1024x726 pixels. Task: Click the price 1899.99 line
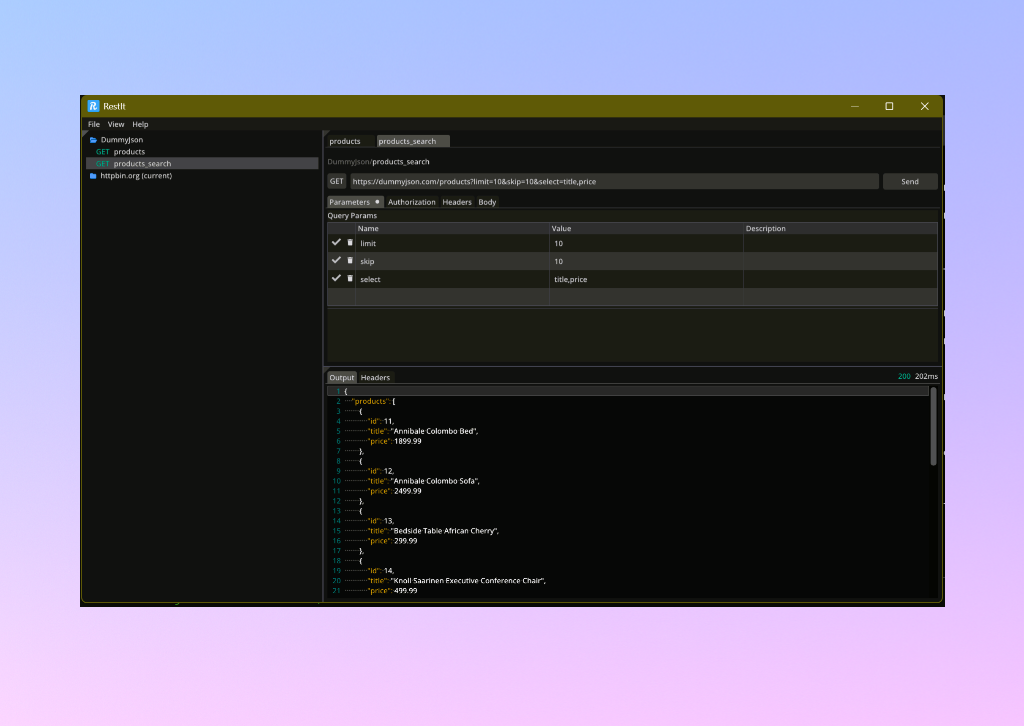click(x=394, y=441)
